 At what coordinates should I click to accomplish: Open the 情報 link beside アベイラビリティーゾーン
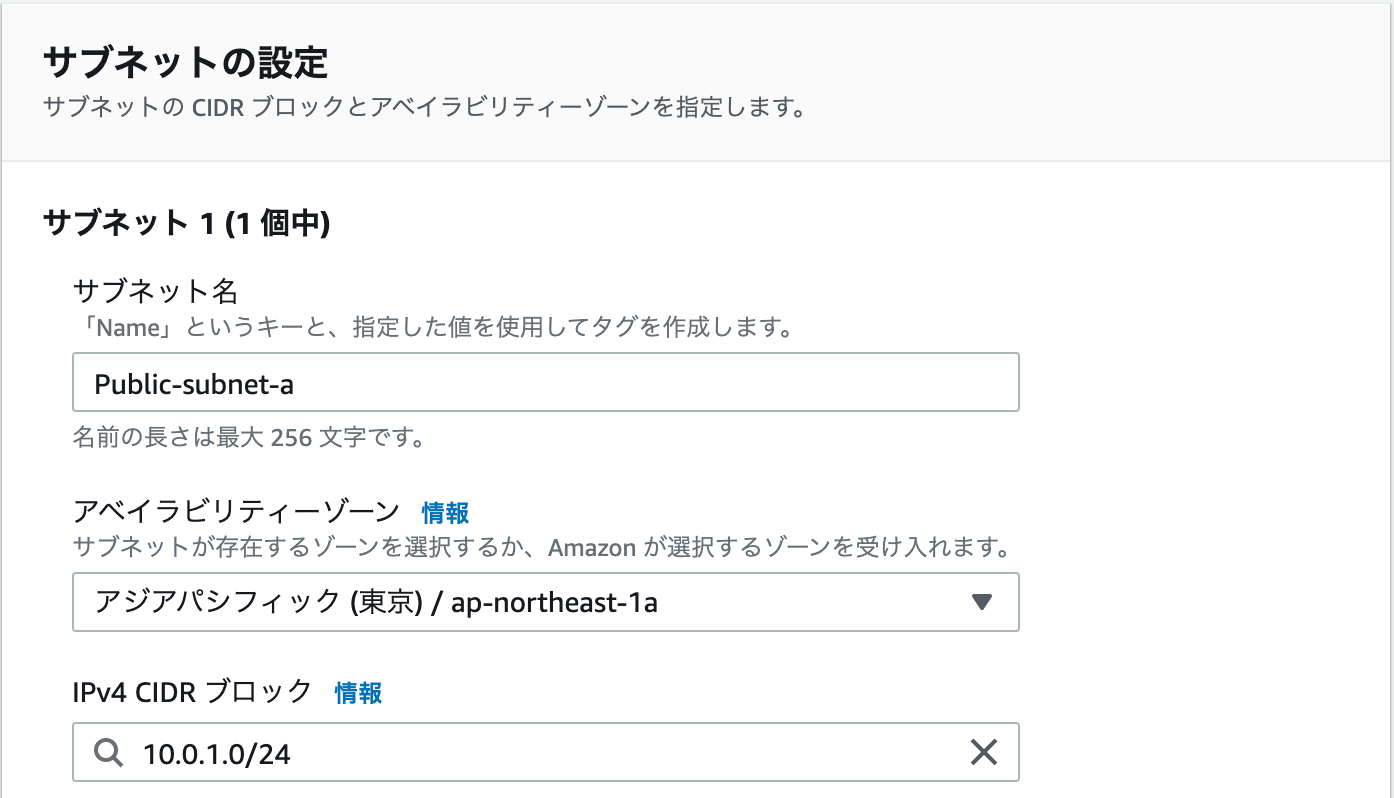click(x=445, y=513)
